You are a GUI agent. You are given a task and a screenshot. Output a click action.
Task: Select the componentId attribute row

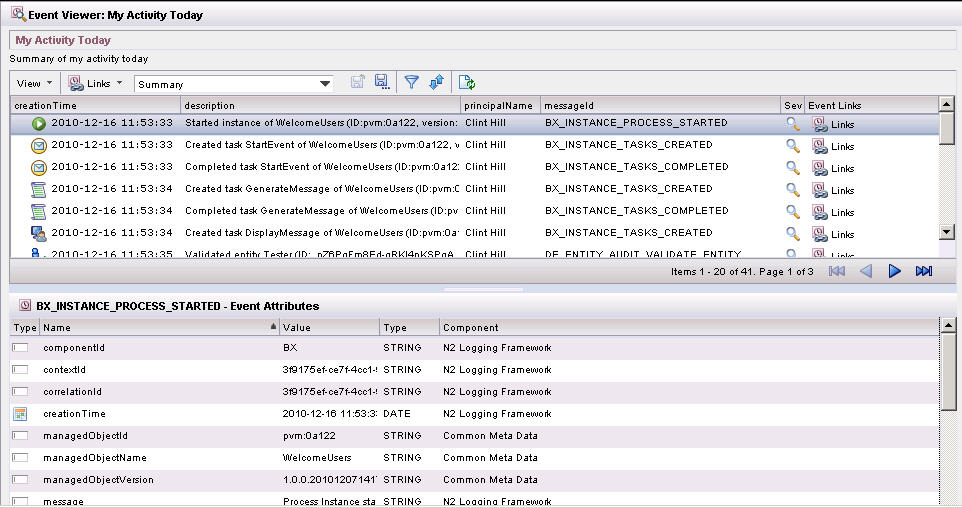474,348
